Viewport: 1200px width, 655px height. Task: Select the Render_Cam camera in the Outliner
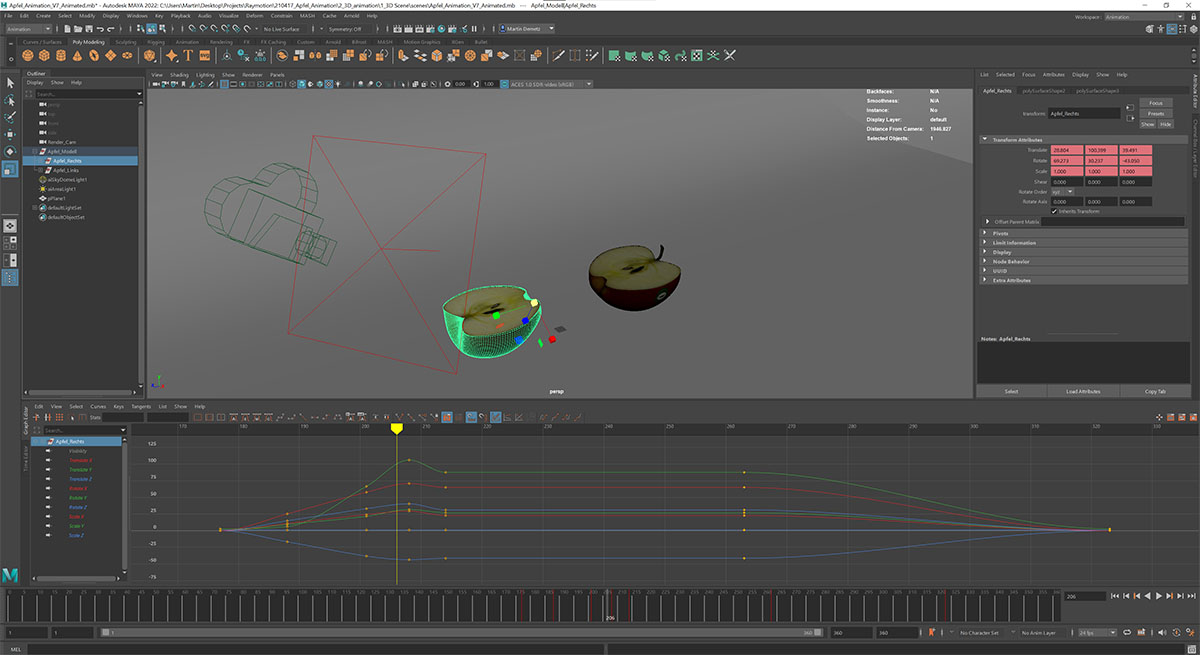click(63, 142)
